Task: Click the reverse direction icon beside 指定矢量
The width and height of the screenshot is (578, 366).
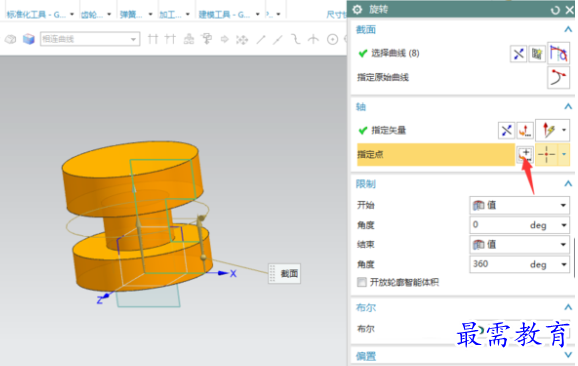Action: [x=506, y=130]
